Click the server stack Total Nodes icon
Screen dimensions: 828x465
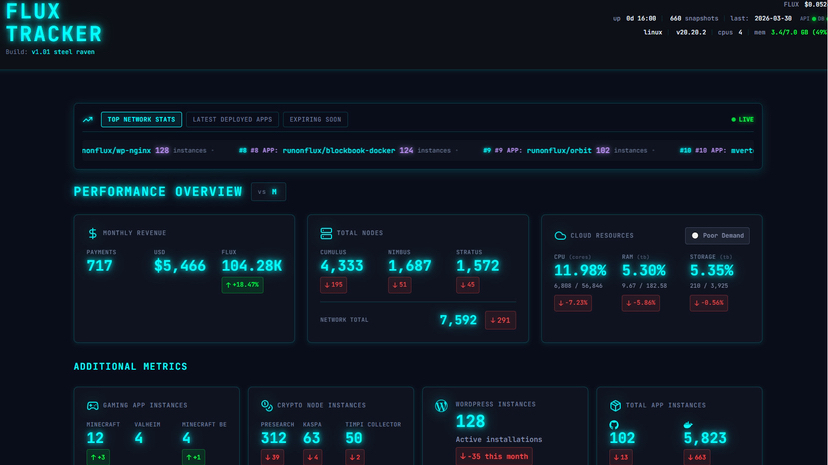point(326,233)
